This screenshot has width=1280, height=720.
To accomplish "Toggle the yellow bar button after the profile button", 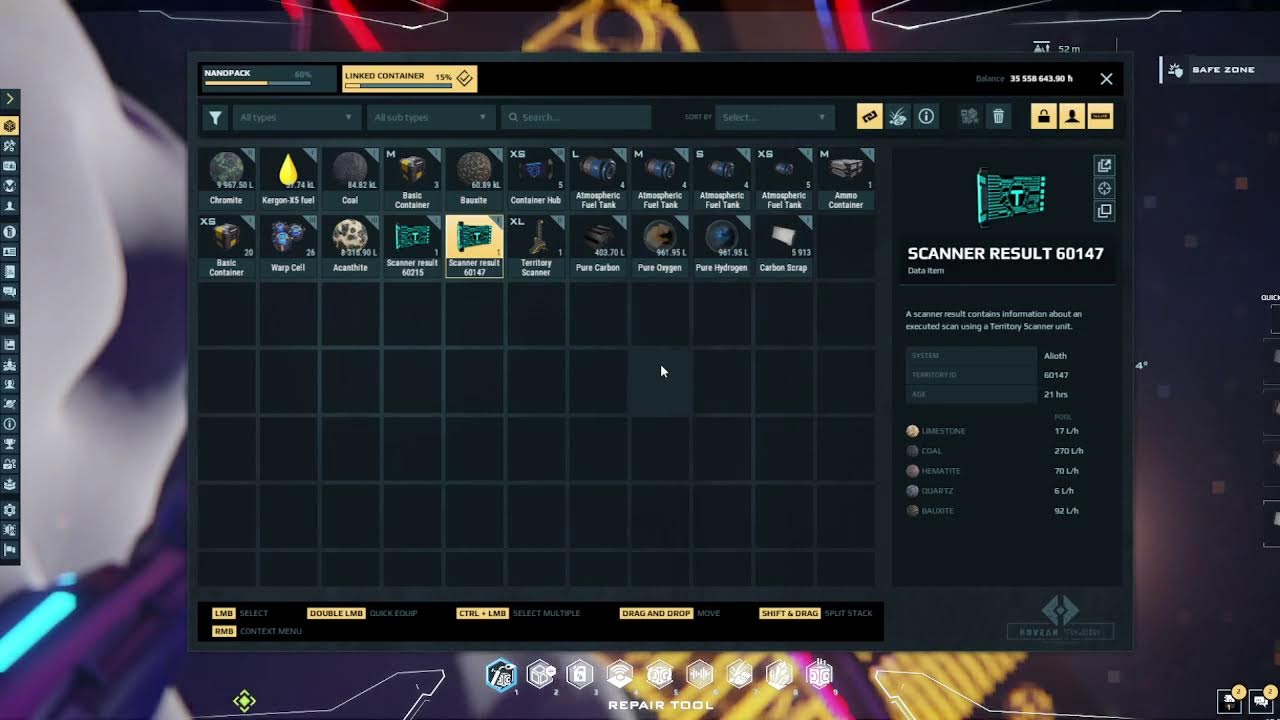I will (x=1100, y=117).
